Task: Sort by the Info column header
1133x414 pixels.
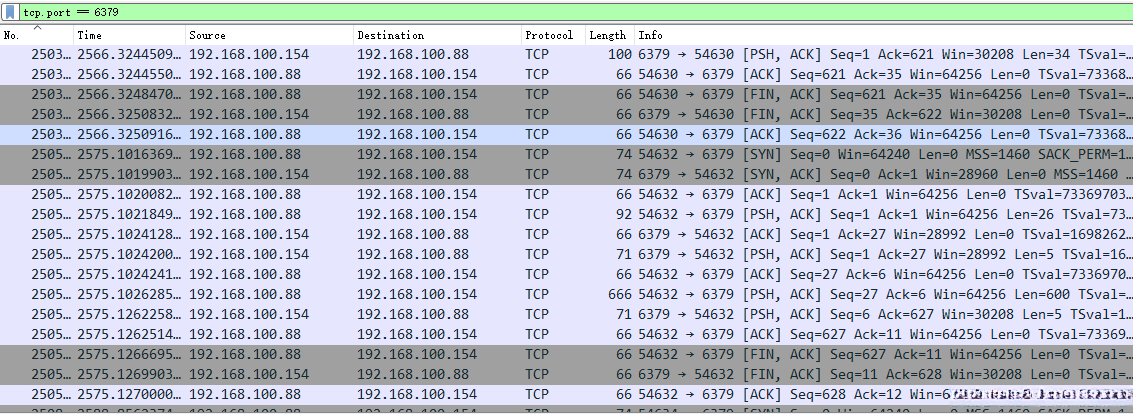Action: point(884,35)
